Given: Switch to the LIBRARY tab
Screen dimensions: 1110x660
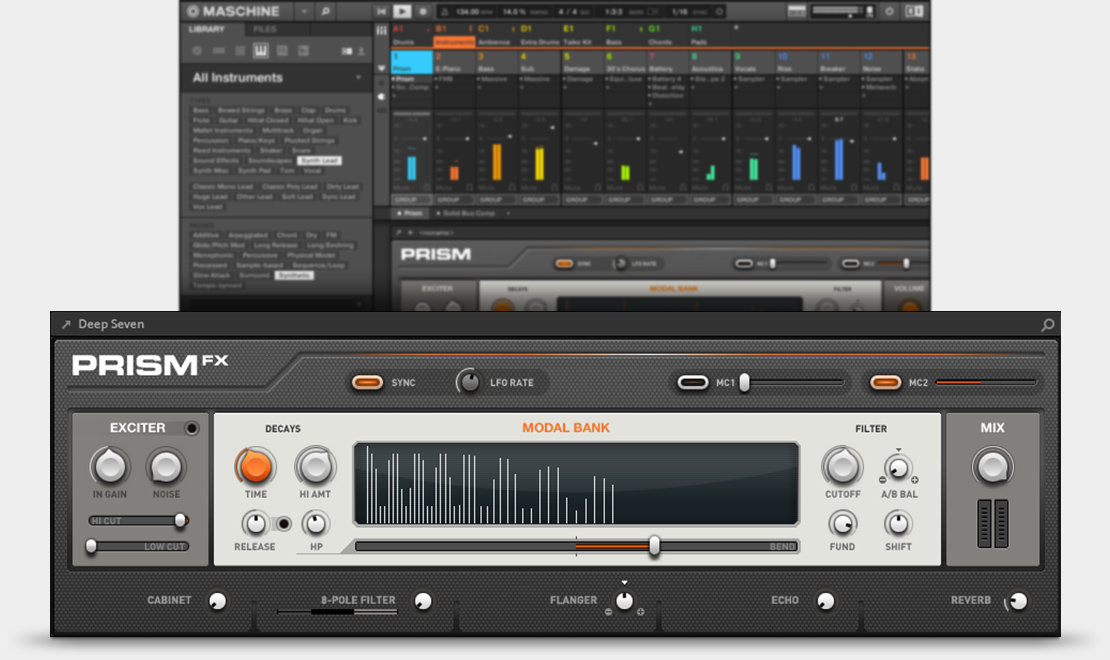Looking at the screenshot, I should click(x=207, y=29).
